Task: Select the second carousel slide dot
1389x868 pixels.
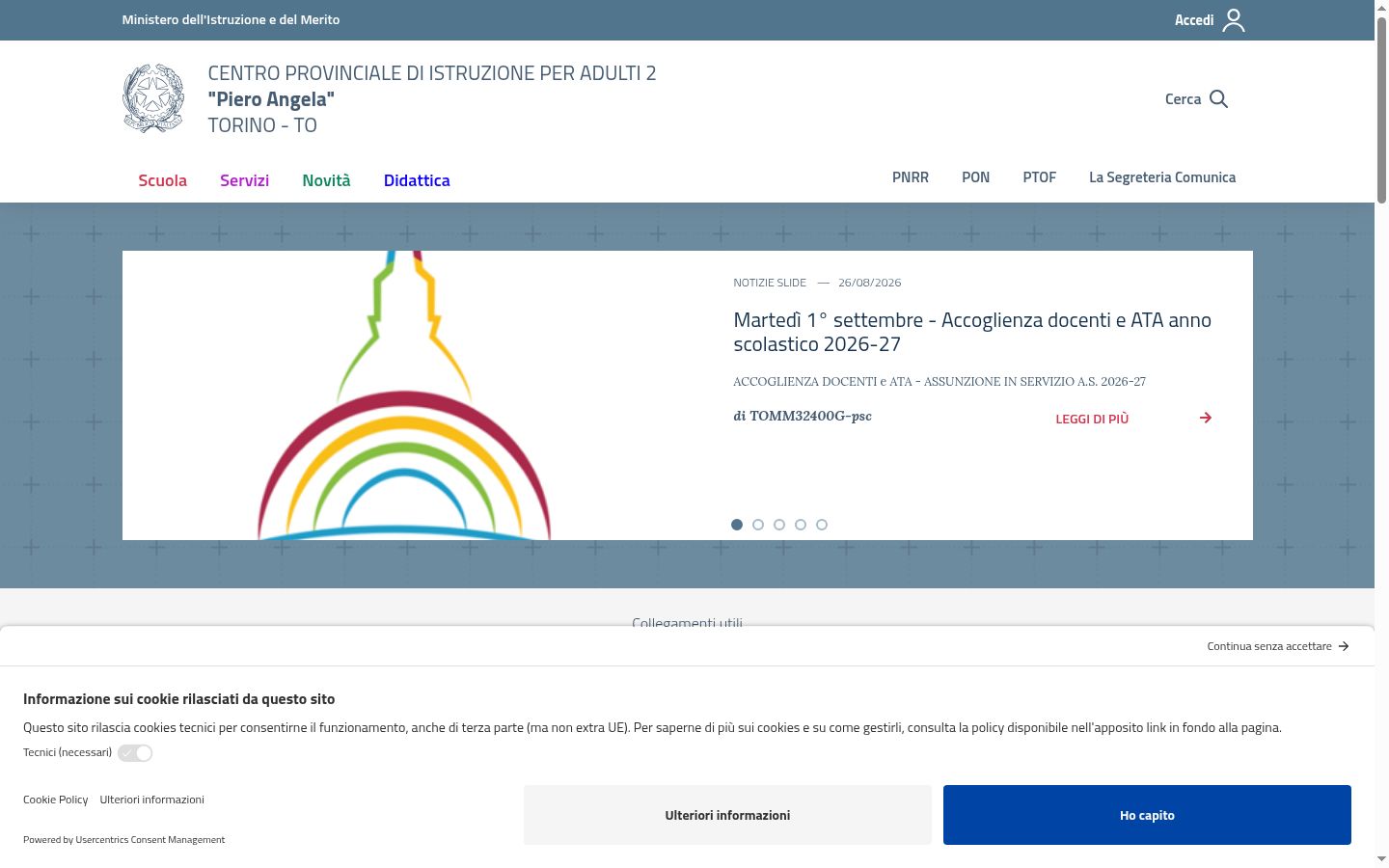Action: [758, 525]
